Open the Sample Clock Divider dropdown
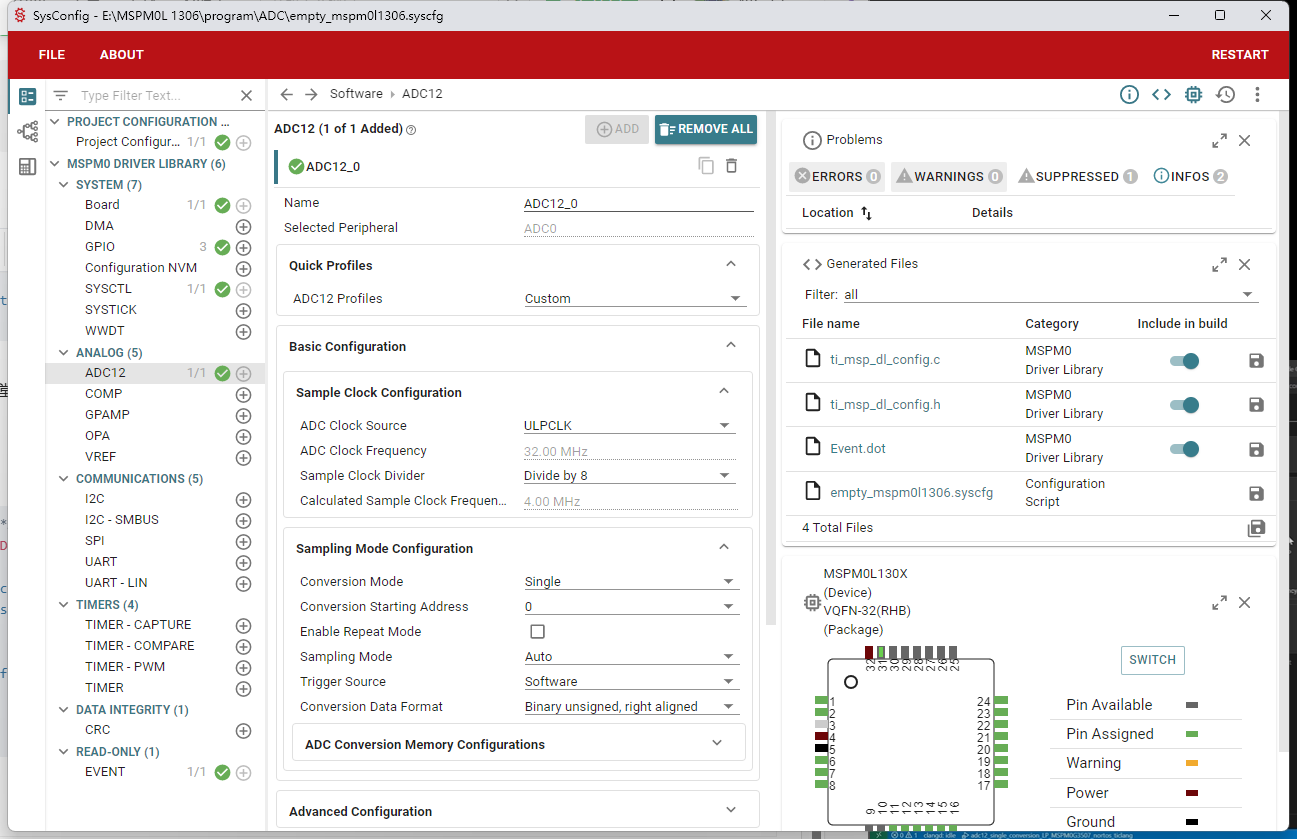 click(x=629, y=476)
